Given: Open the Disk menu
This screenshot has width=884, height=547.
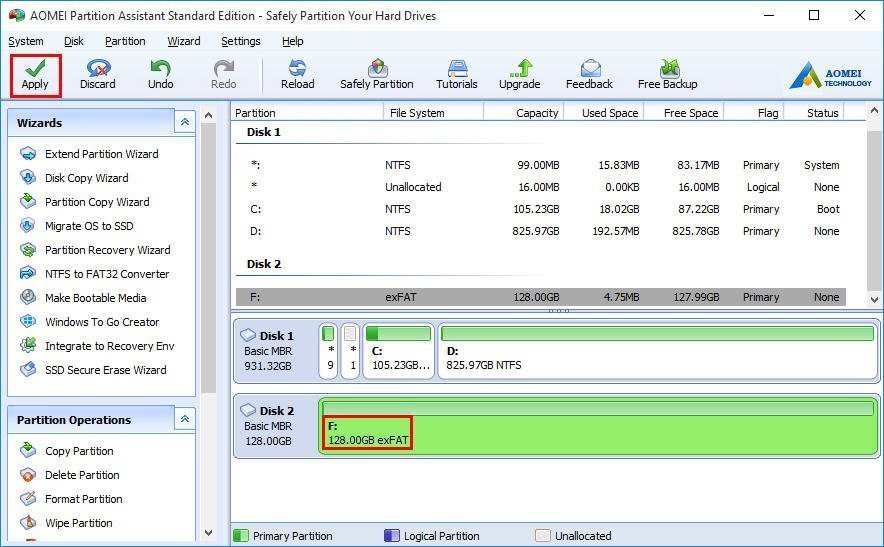Looking at the screenshot, I should tap(74, 41).
